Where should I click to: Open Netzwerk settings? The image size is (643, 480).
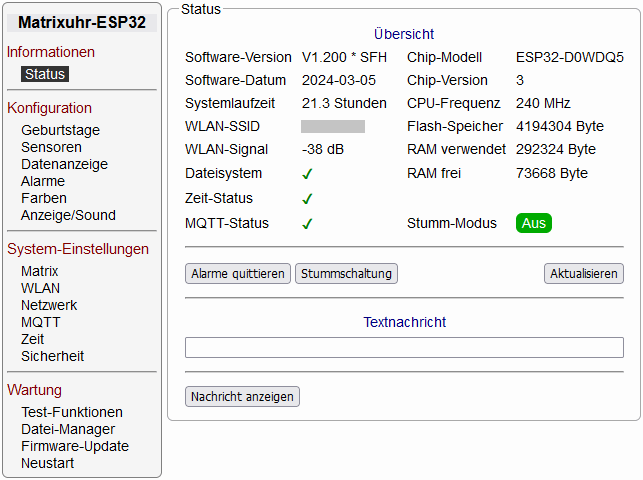[49, 305]
